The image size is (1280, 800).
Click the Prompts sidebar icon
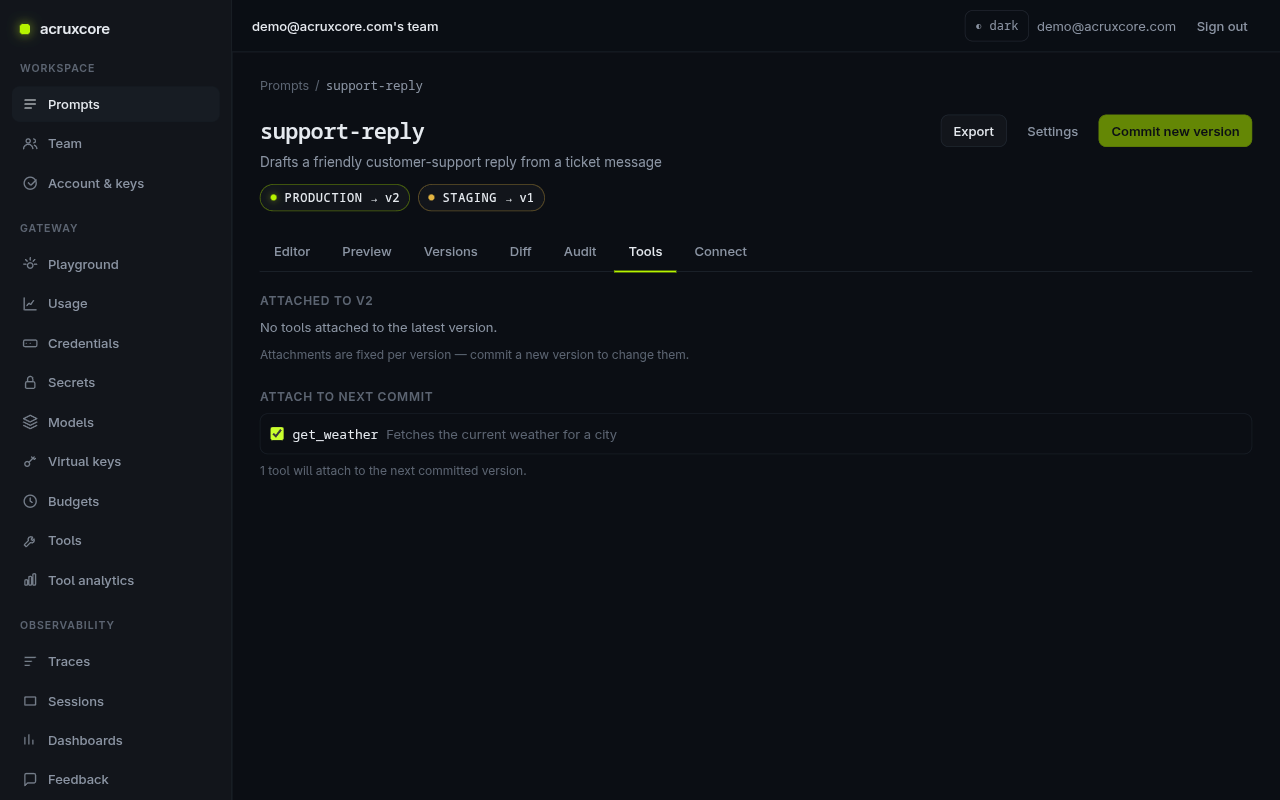tap(30, 104)
